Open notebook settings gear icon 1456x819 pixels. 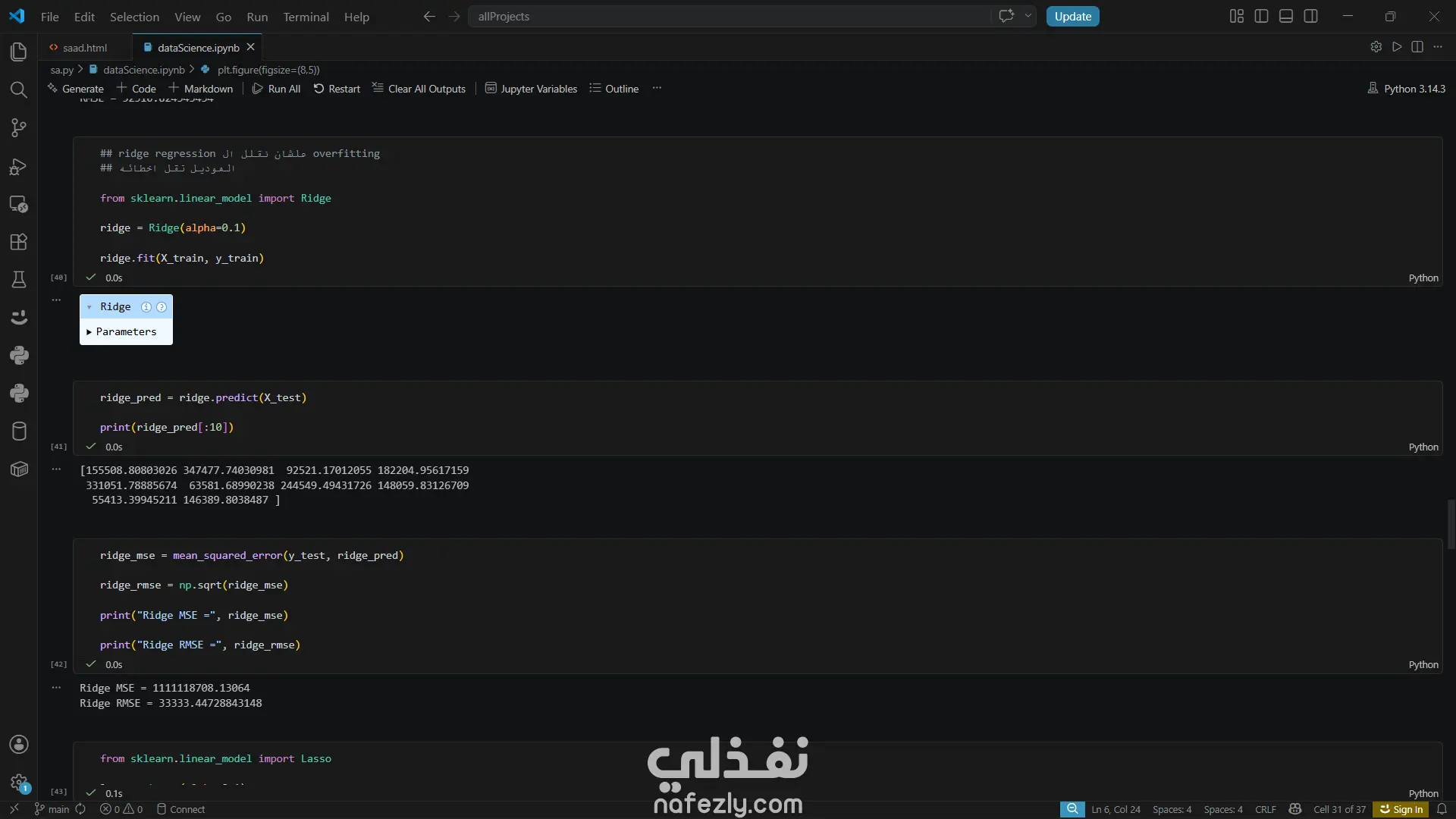coord(1376,47)
